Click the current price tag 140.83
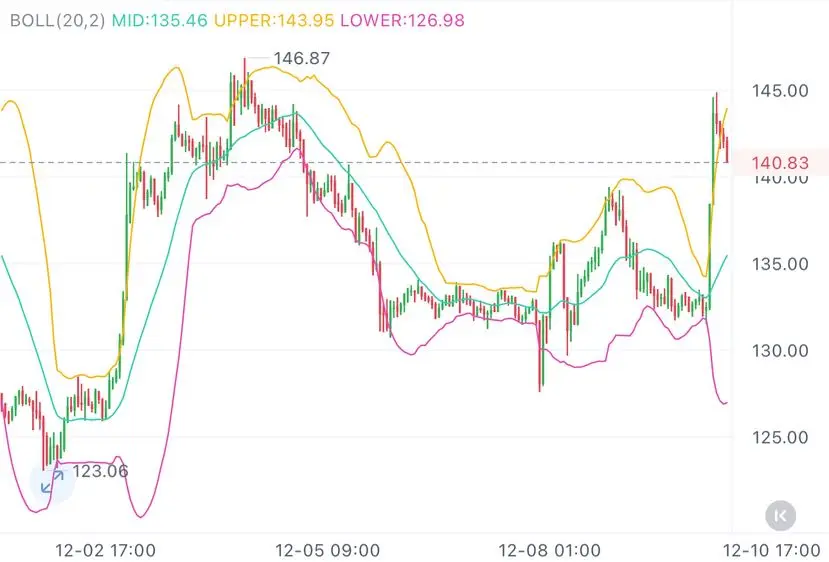The image size is (829, 562). (780, 163)
